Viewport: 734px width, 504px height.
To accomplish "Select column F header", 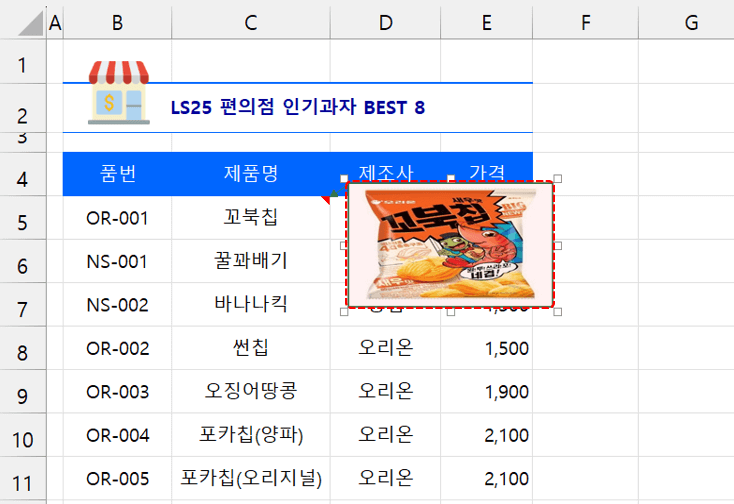I will [x=585, y=22].
